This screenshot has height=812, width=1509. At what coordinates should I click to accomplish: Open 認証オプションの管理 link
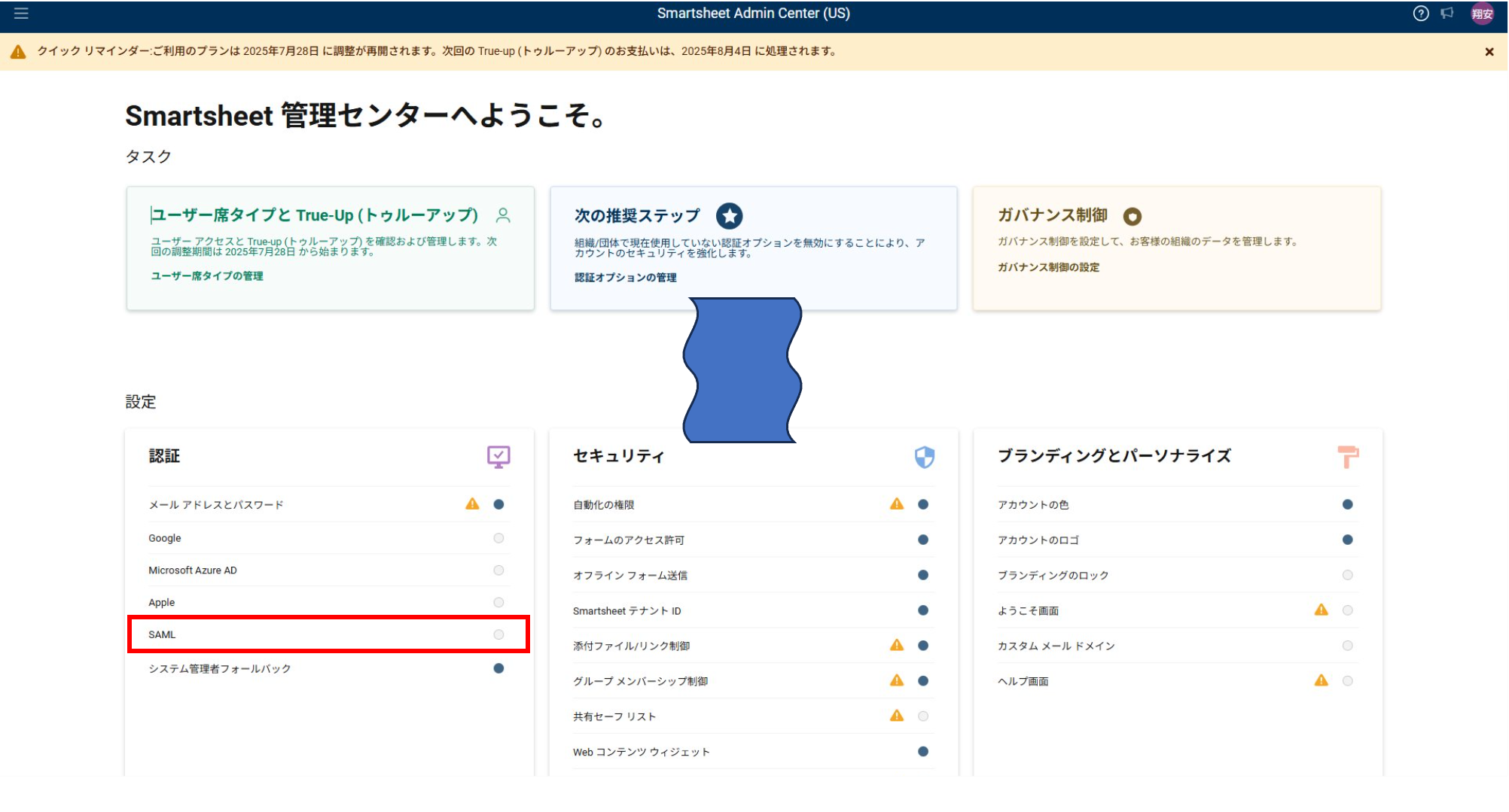(625, 278)
